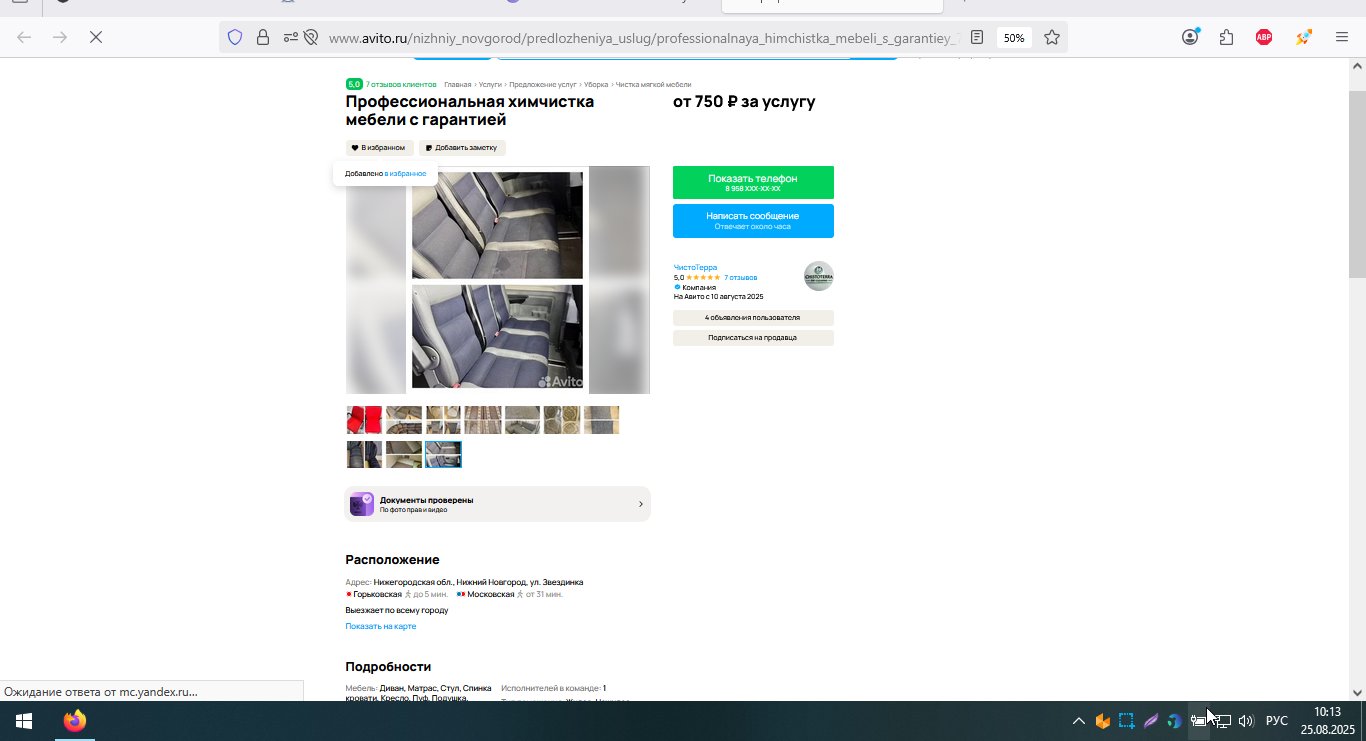Open the 'ЧистоТерра' seller profile link
Image resolution: width=1366 pixels, height=741 pixels.
(695, 268)
